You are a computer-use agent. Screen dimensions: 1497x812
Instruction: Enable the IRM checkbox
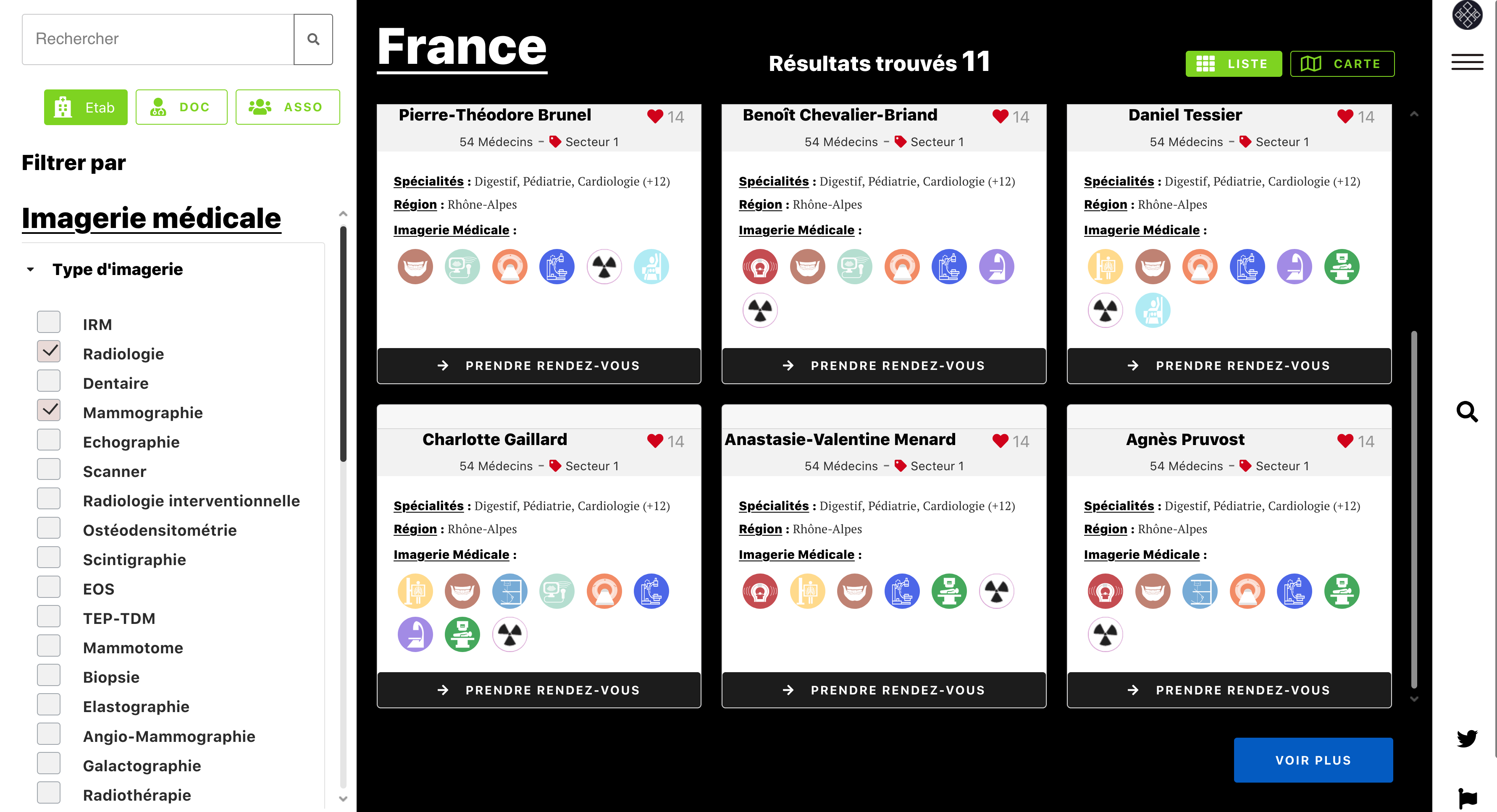click(x=49, y=322)
